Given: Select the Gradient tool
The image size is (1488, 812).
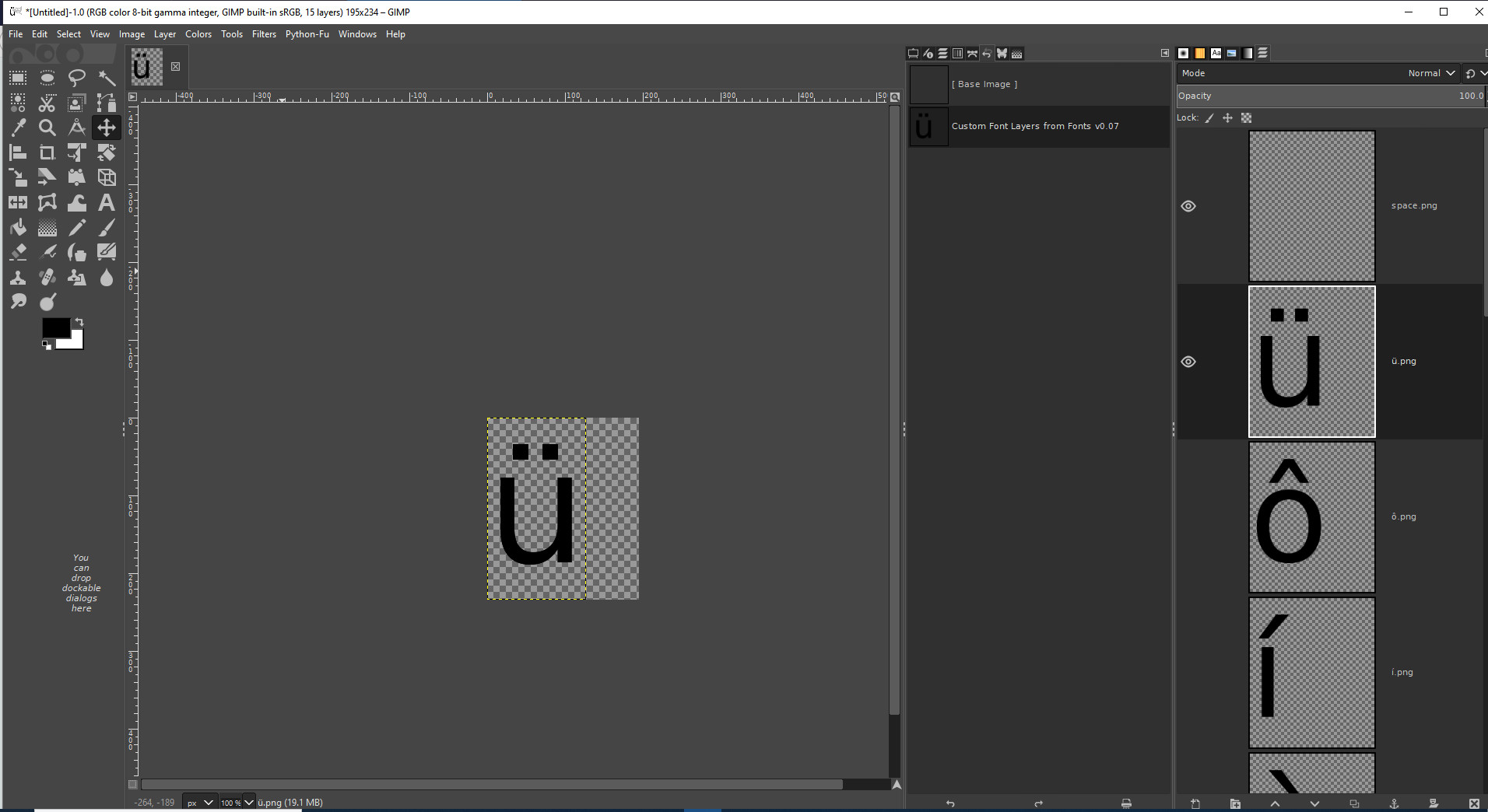Looking at the screenshot, I should [47, 227].
